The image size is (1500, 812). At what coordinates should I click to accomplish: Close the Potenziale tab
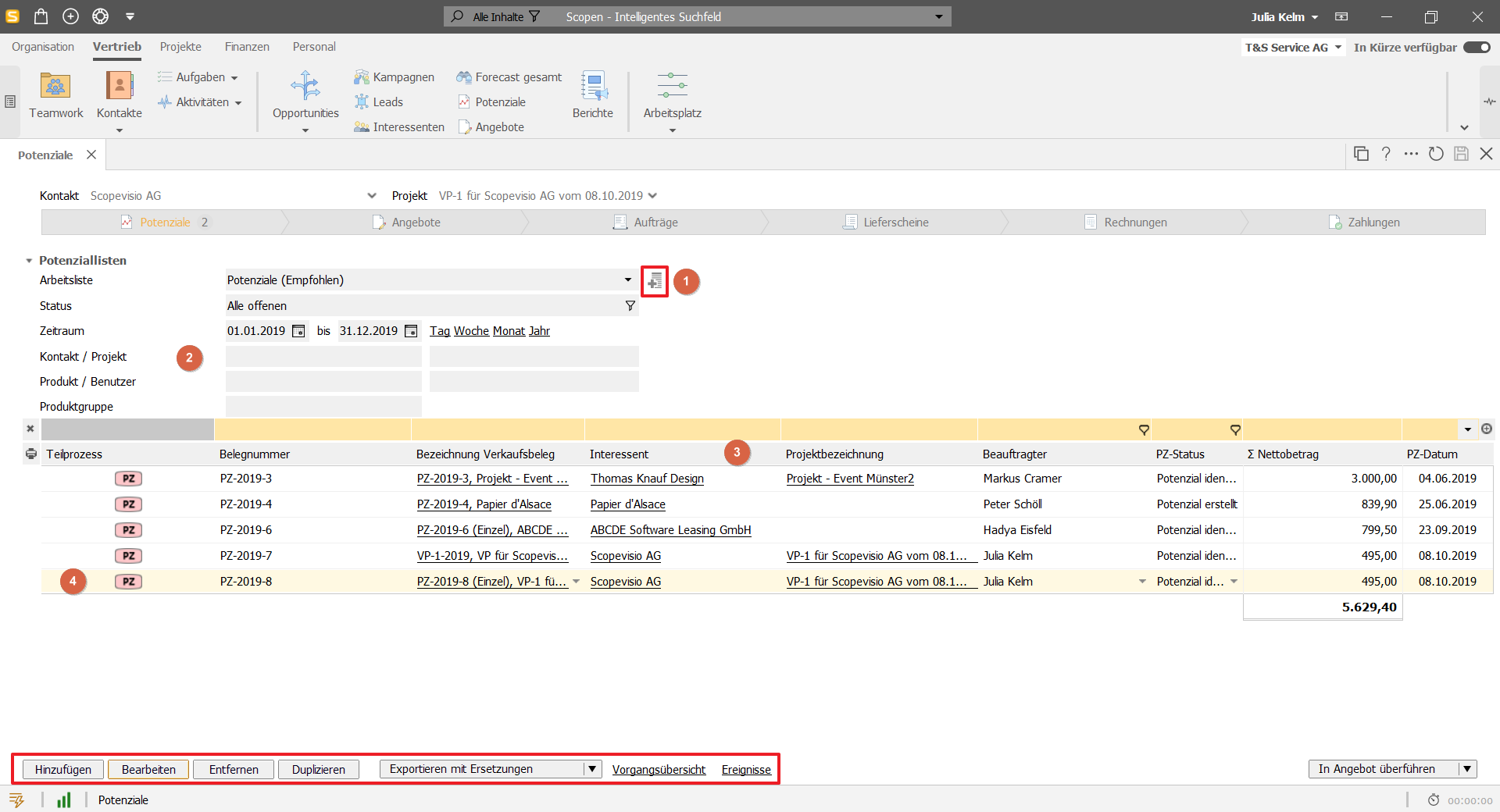(91, 155)
